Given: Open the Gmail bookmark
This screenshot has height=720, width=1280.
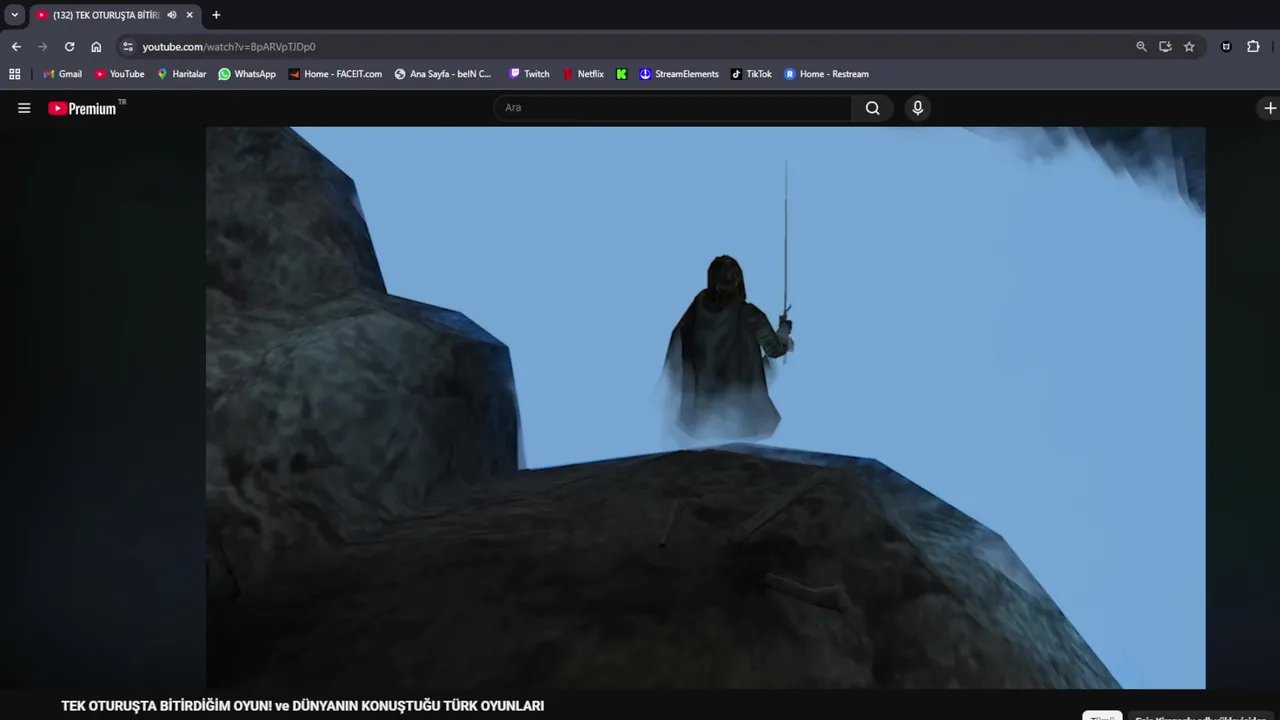Looking at the screenshot, I should [x=62, y=74].
